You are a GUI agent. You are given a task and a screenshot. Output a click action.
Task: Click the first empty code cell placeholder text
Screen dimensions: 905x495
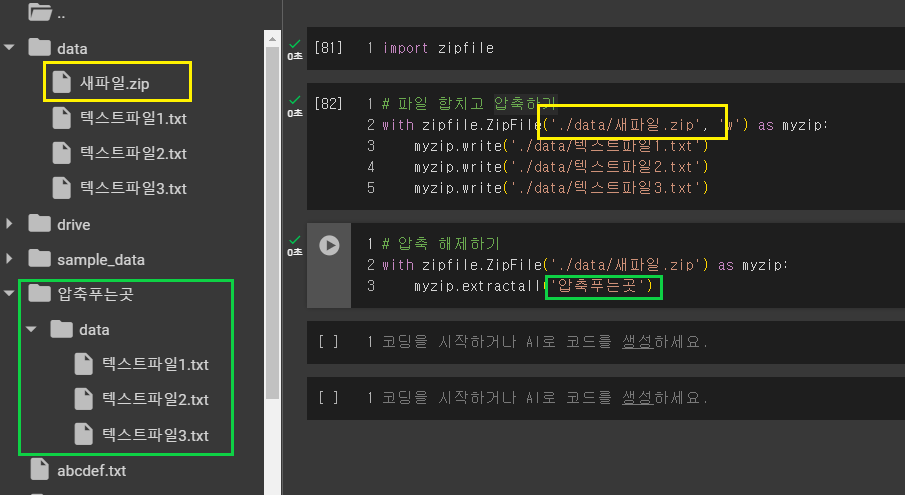544,342
